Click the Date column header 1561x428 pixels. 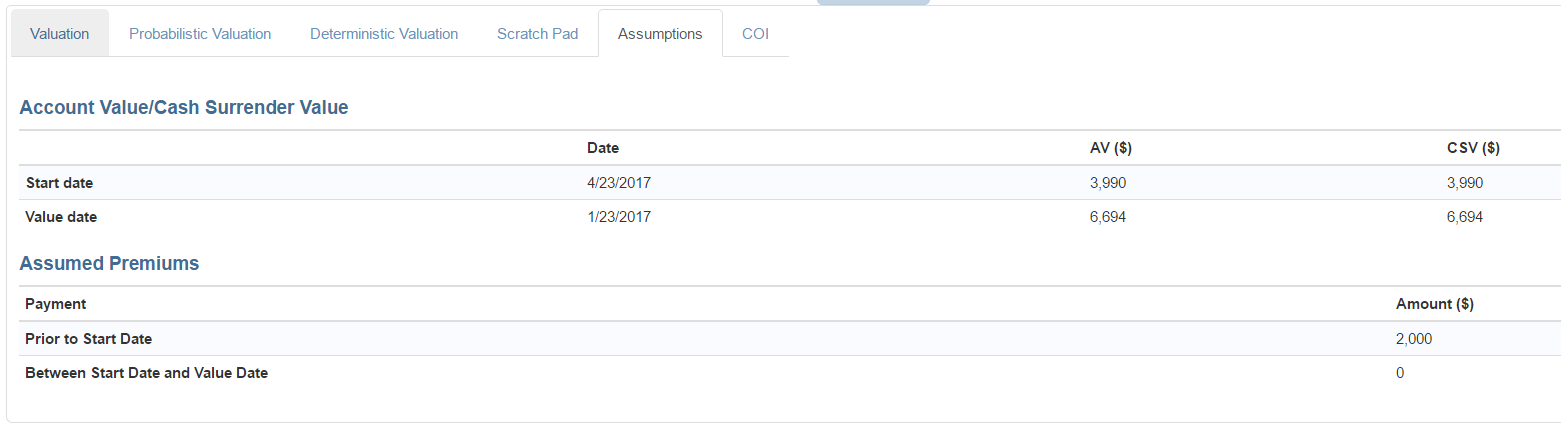(603, 149)
